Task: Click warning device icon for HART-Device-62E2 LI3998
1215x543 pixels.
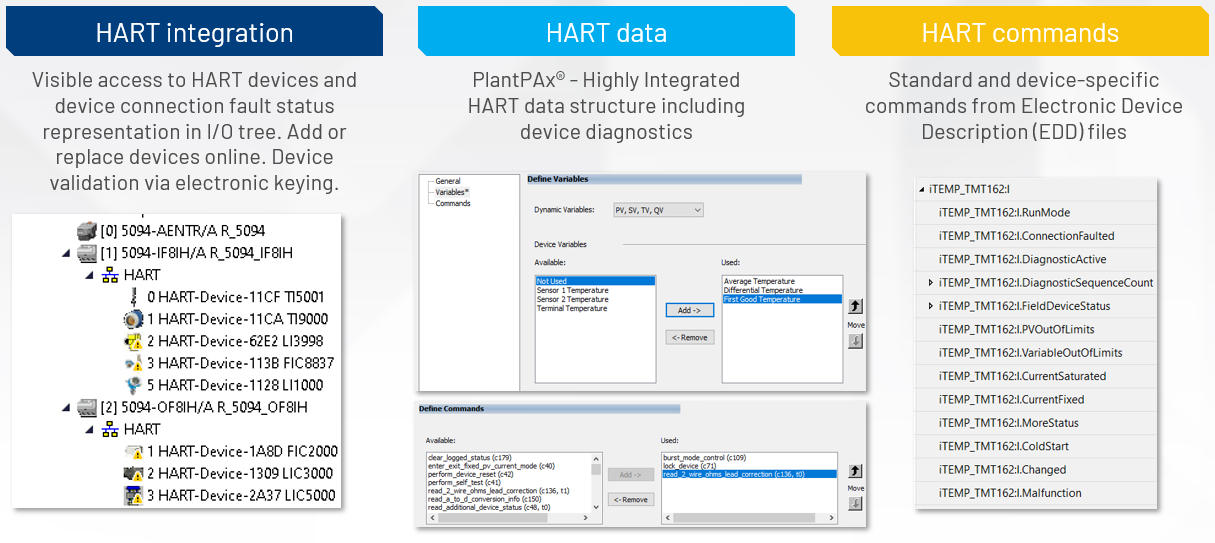Action: pos(133,341)
